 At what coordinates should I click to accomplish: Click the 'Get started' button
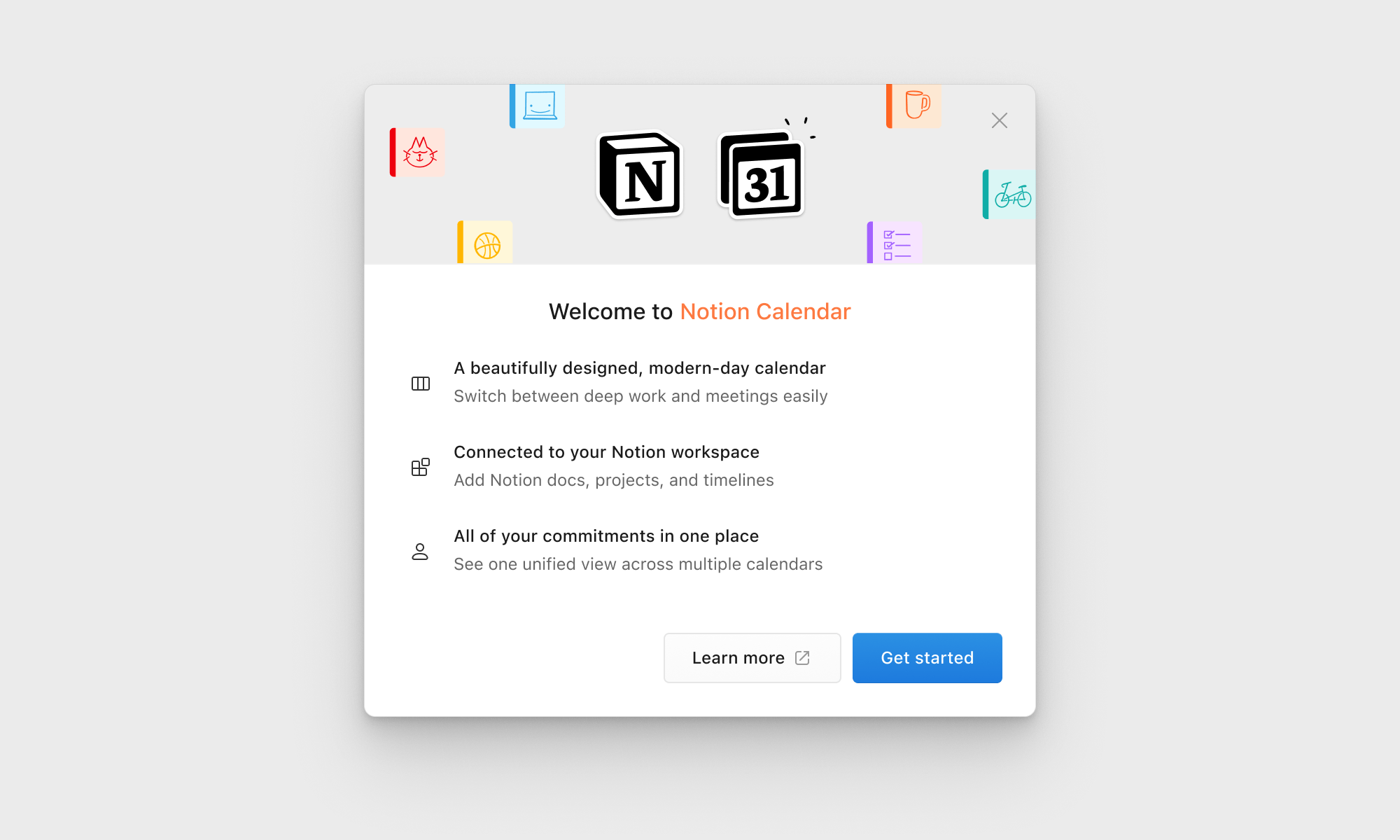click(x=927, y=657)
